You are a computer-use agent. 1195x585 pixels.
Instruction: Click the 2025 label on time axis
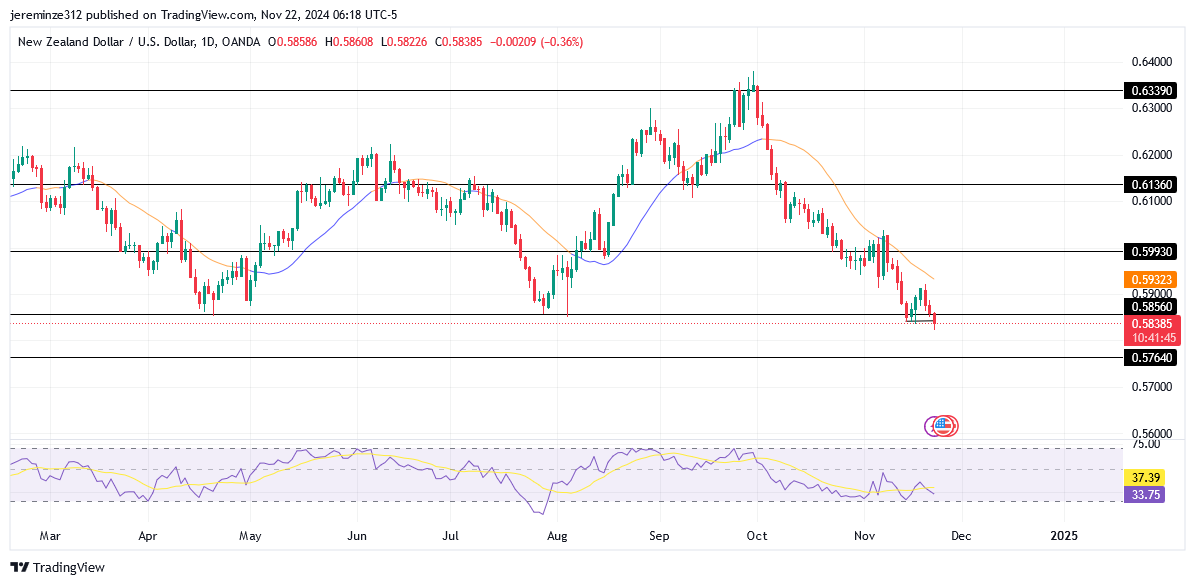coord(1064,536)
